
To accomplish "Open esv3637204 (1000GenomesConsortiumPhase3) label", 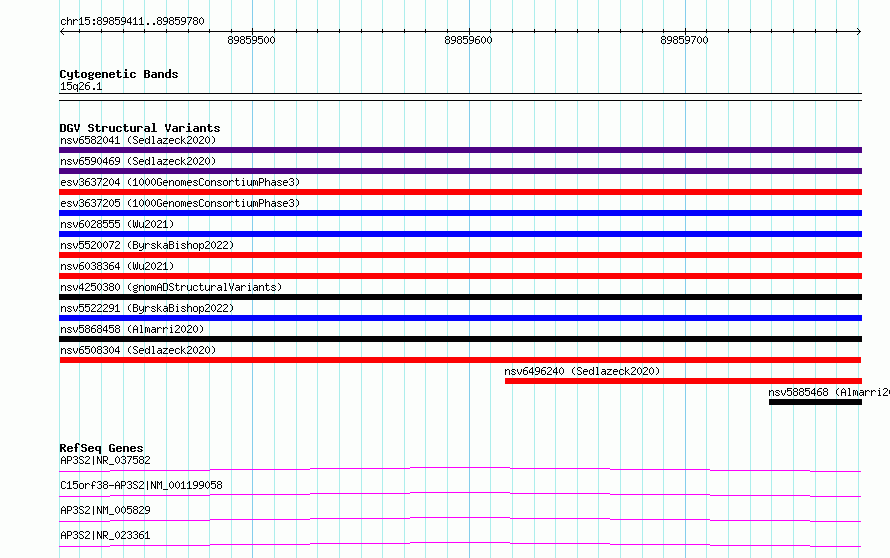I will [180, 182].
